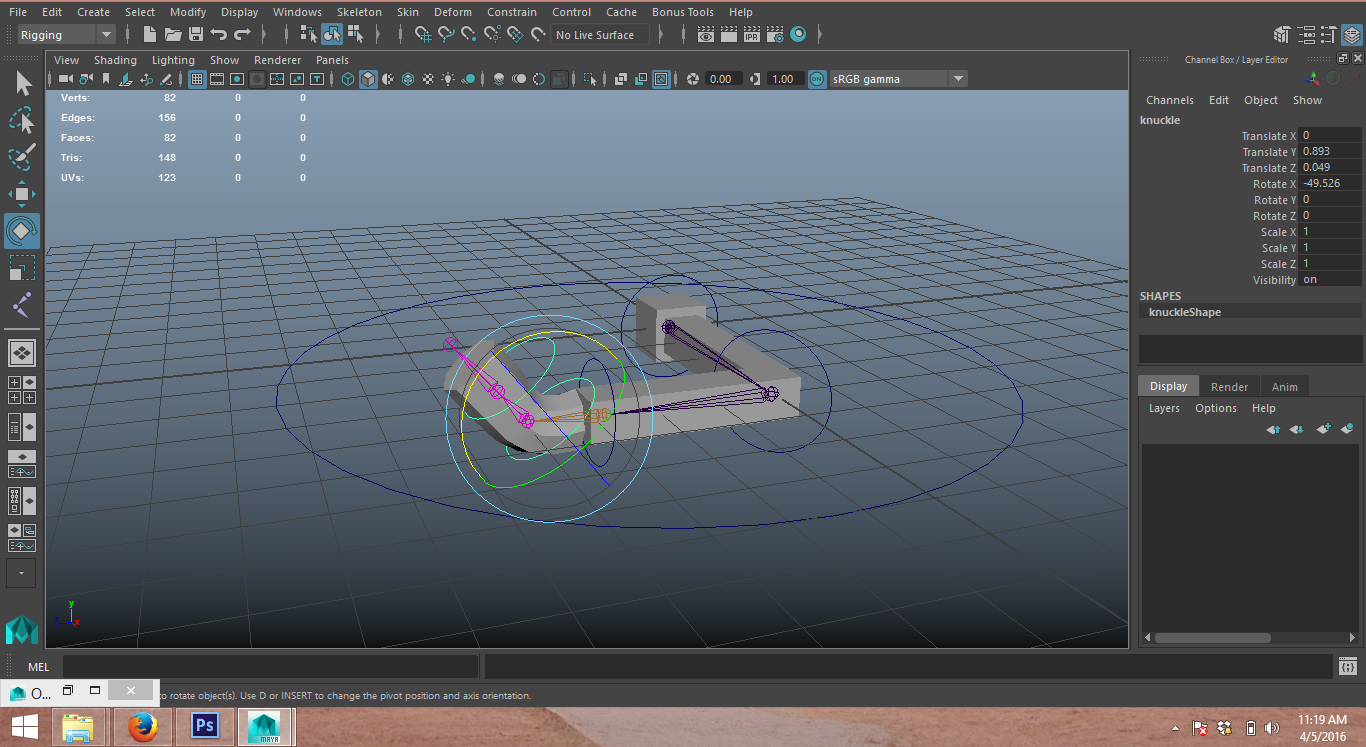Toggle use all lights
Viewport: 1366px width, 747px height.
(x=448, y=79)
